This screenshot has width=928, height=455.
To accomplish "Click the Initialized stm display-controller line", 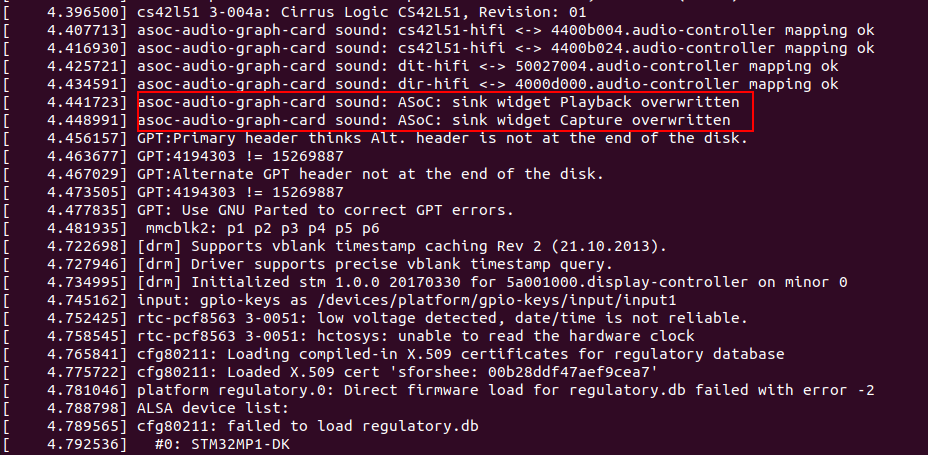I will point(492,282).
